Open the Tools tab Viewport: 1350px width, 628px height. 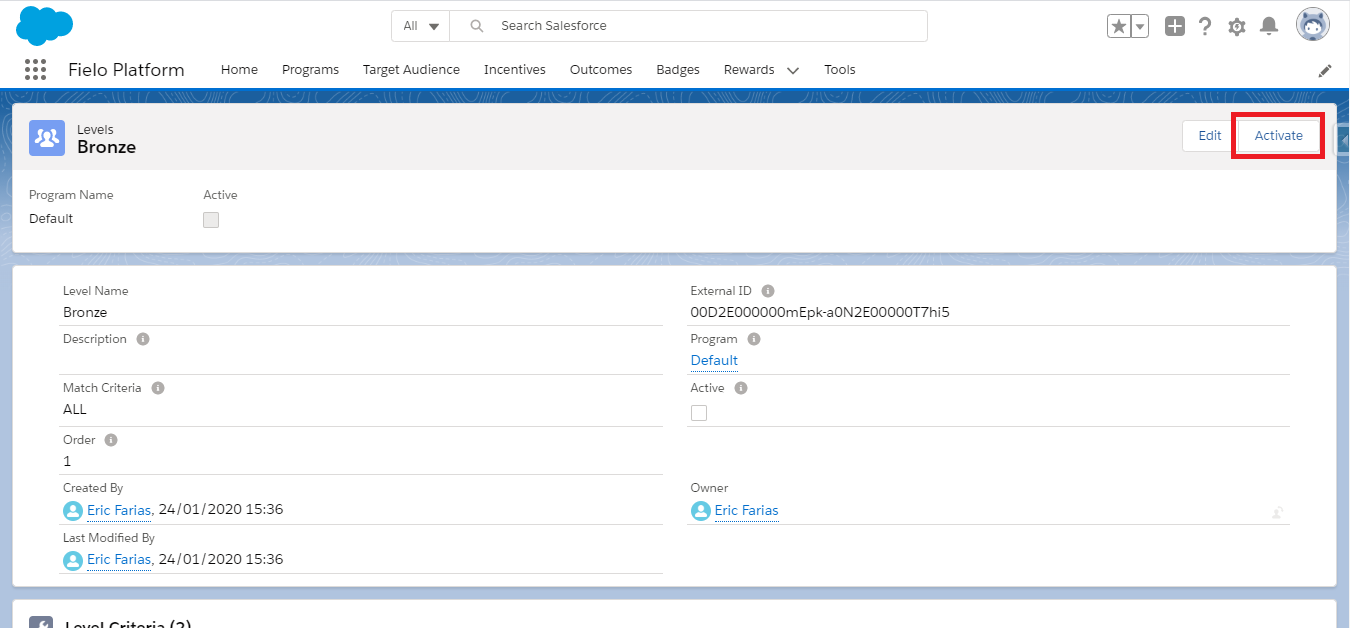coord(840,70)
